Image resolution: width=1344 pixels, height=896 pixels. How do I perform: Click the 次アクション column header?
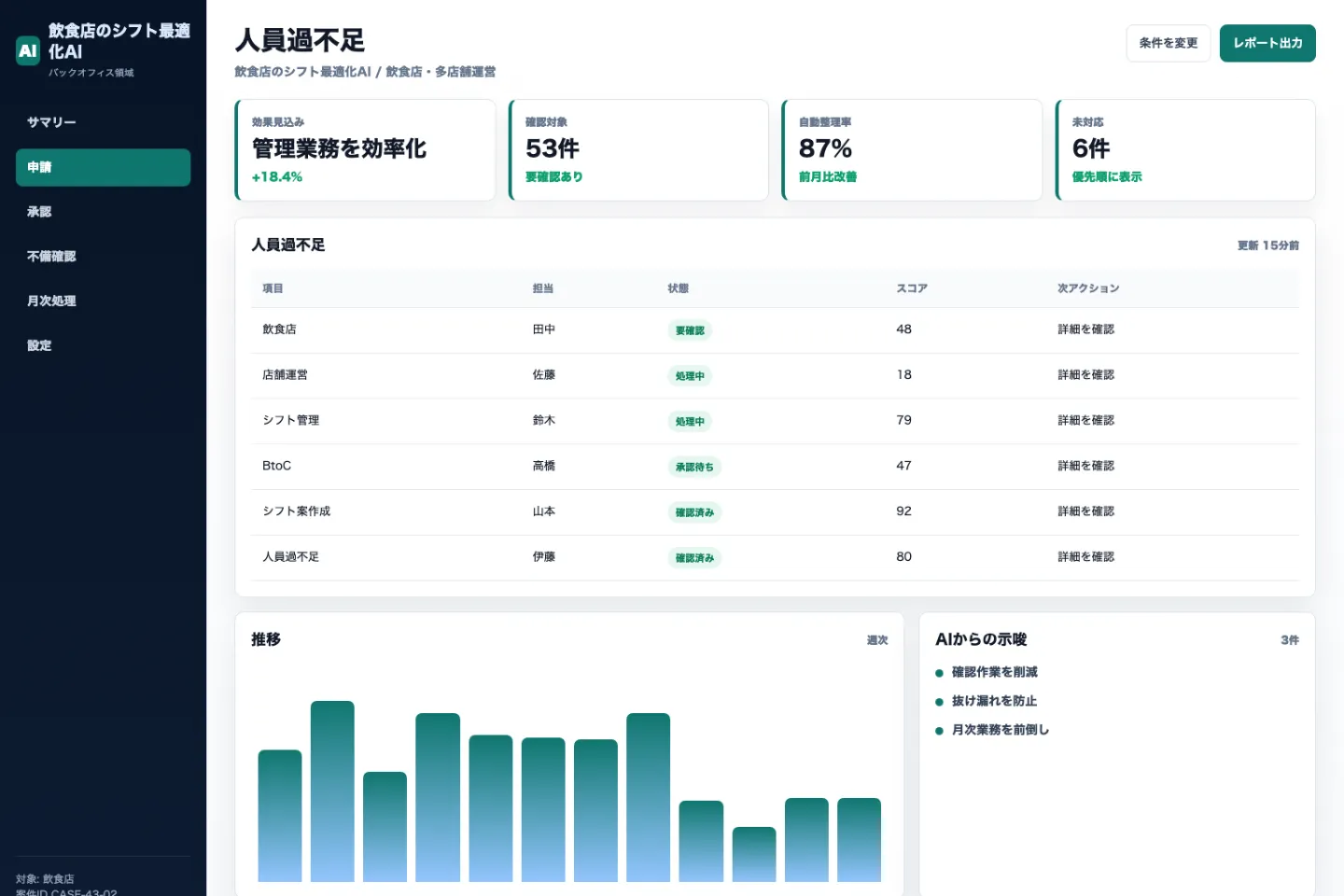pos(1088,288)
